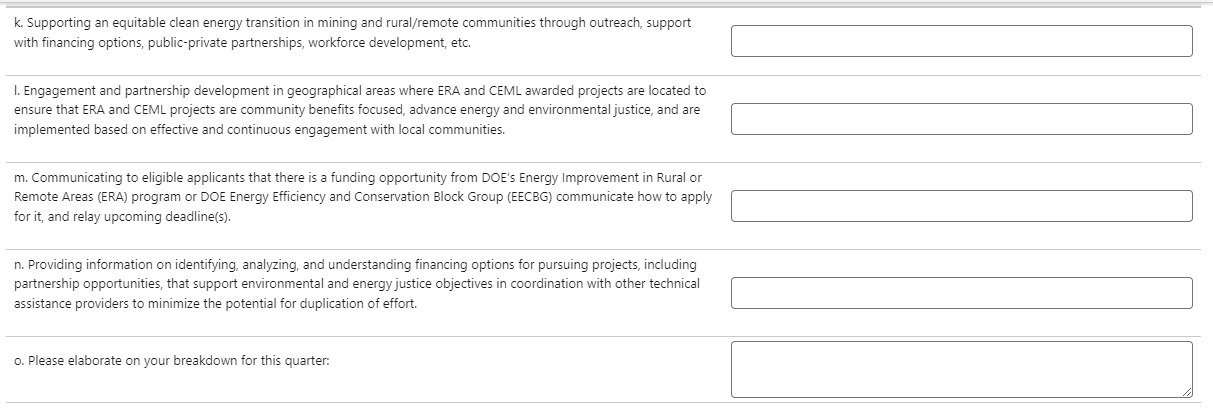The width and height of the screenshot is (1213, 411).
Task: Click the text area resize handle
Action: pos(1187,391)
